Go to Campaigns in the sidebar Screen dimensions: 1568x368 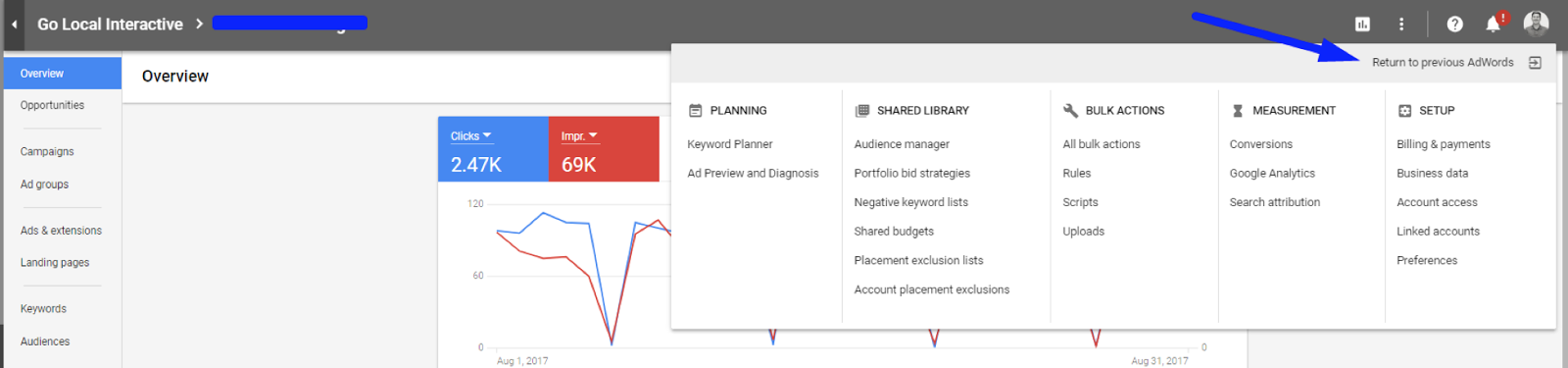(x=47, y=152)
